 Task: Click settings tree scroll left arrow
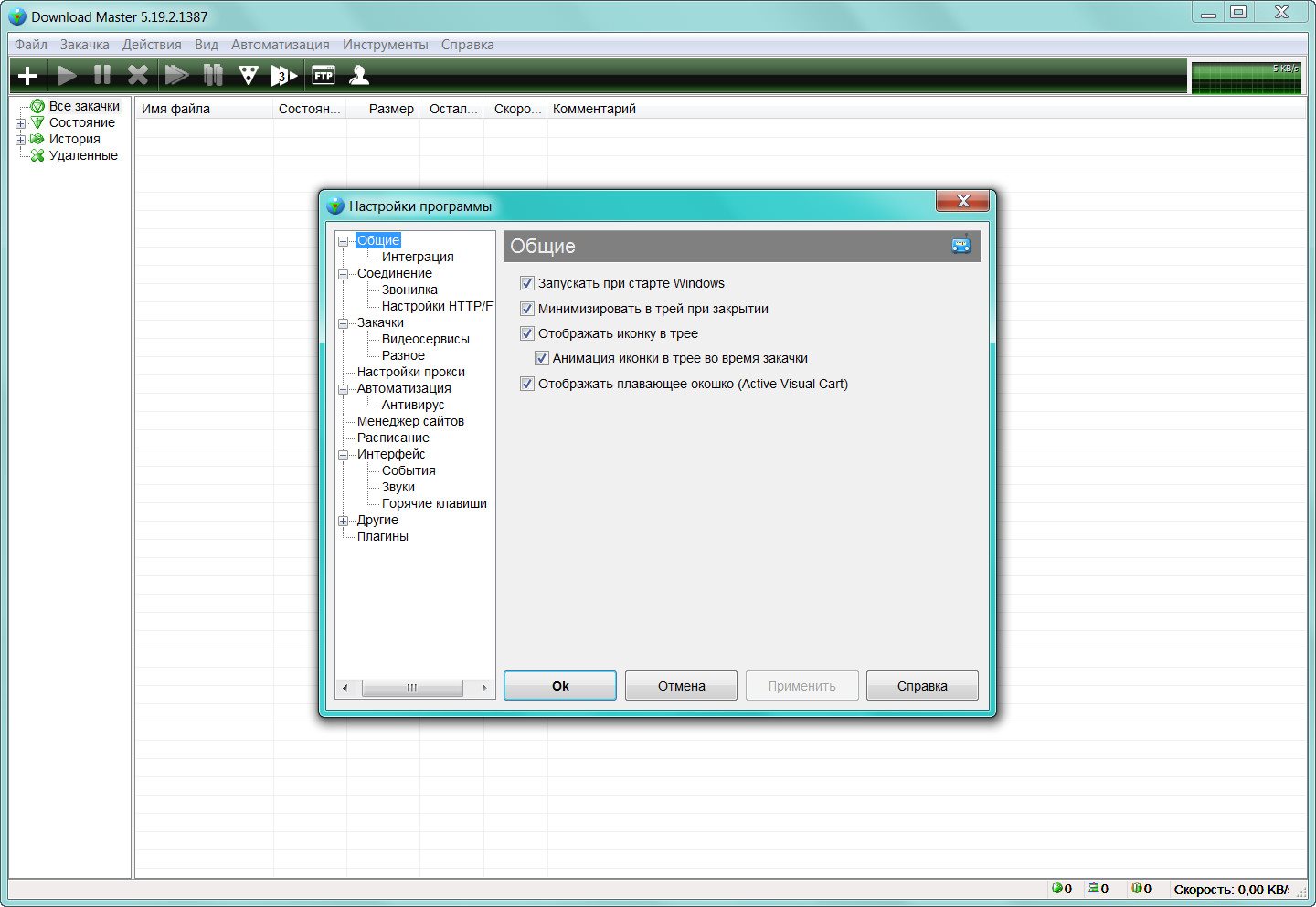tap(345, 688)
